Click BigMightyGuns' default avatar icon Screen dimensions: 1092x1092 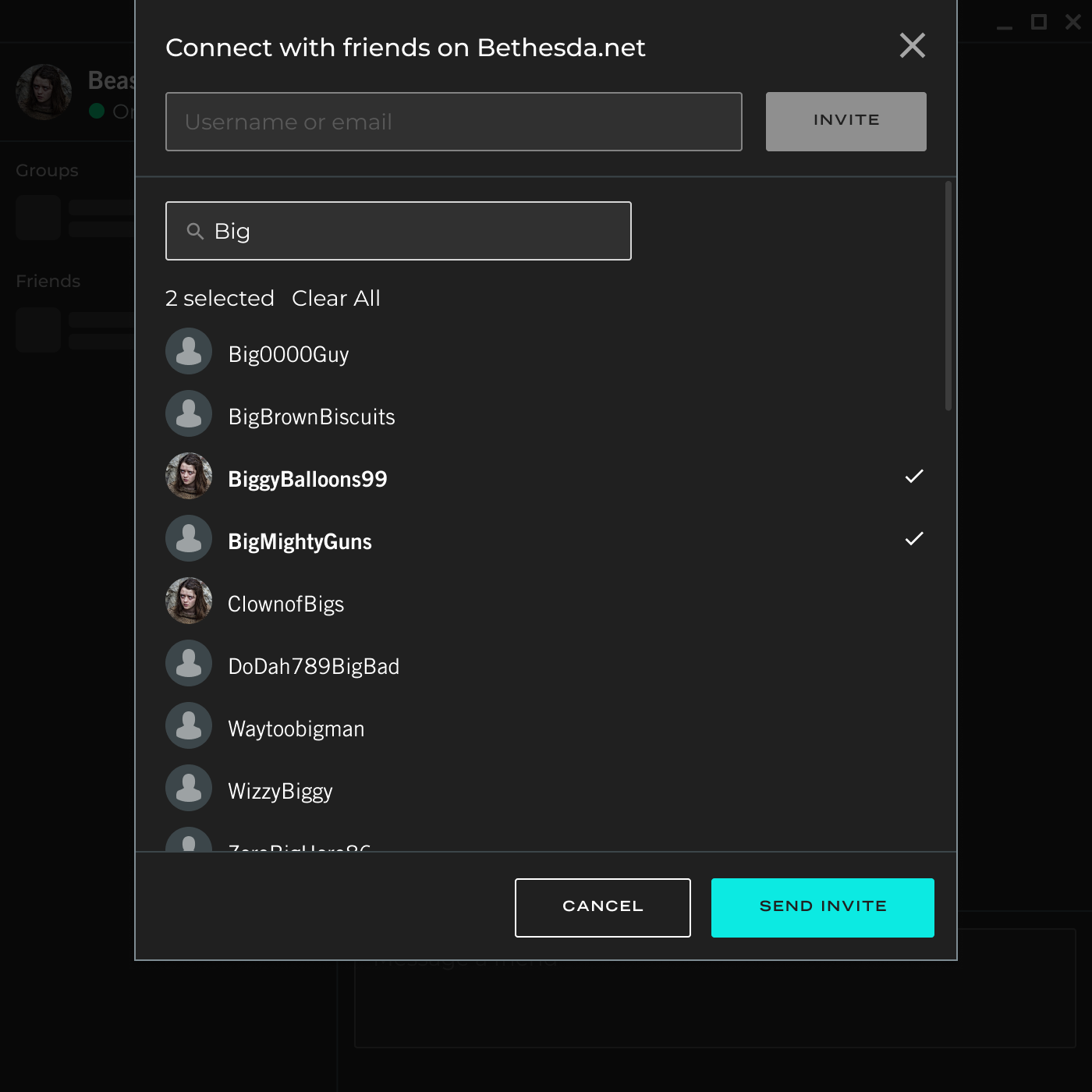[189, 538]
